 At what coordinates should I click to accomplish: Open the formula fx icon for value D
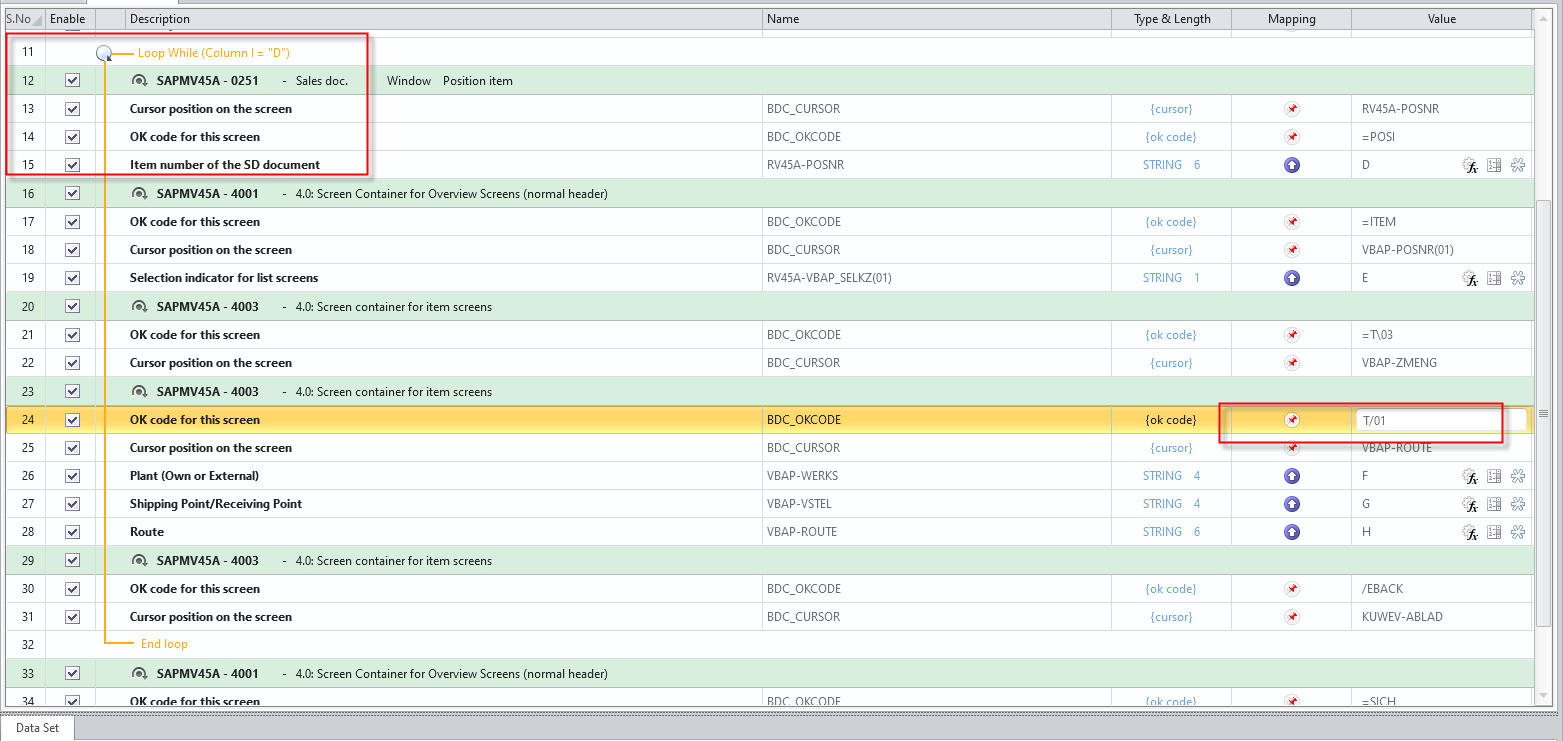[x=1470, y=166]
